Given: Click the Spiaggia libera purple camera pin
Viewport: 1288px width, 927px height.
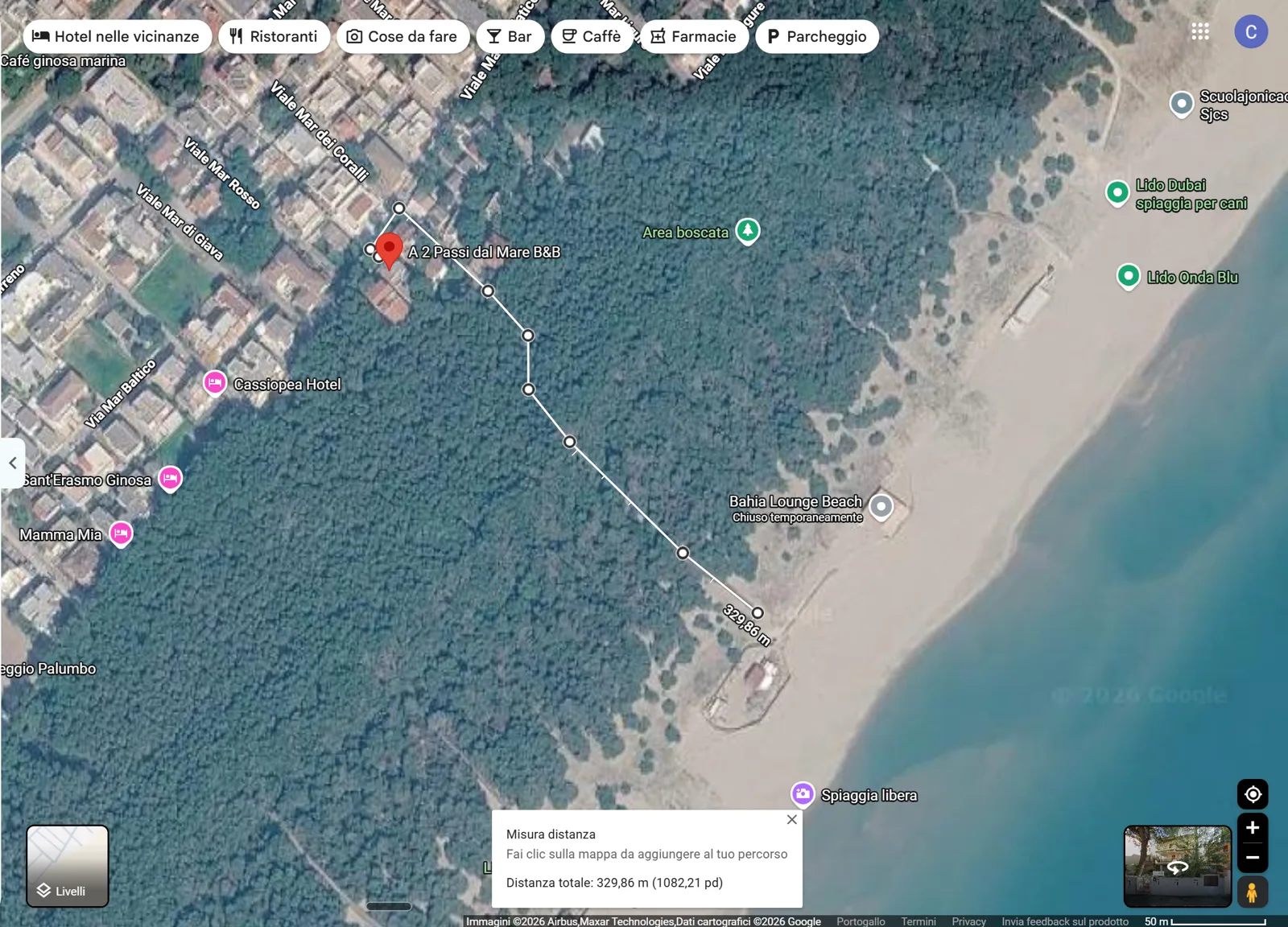Looking at the screenshot, I should pos(803,794).
